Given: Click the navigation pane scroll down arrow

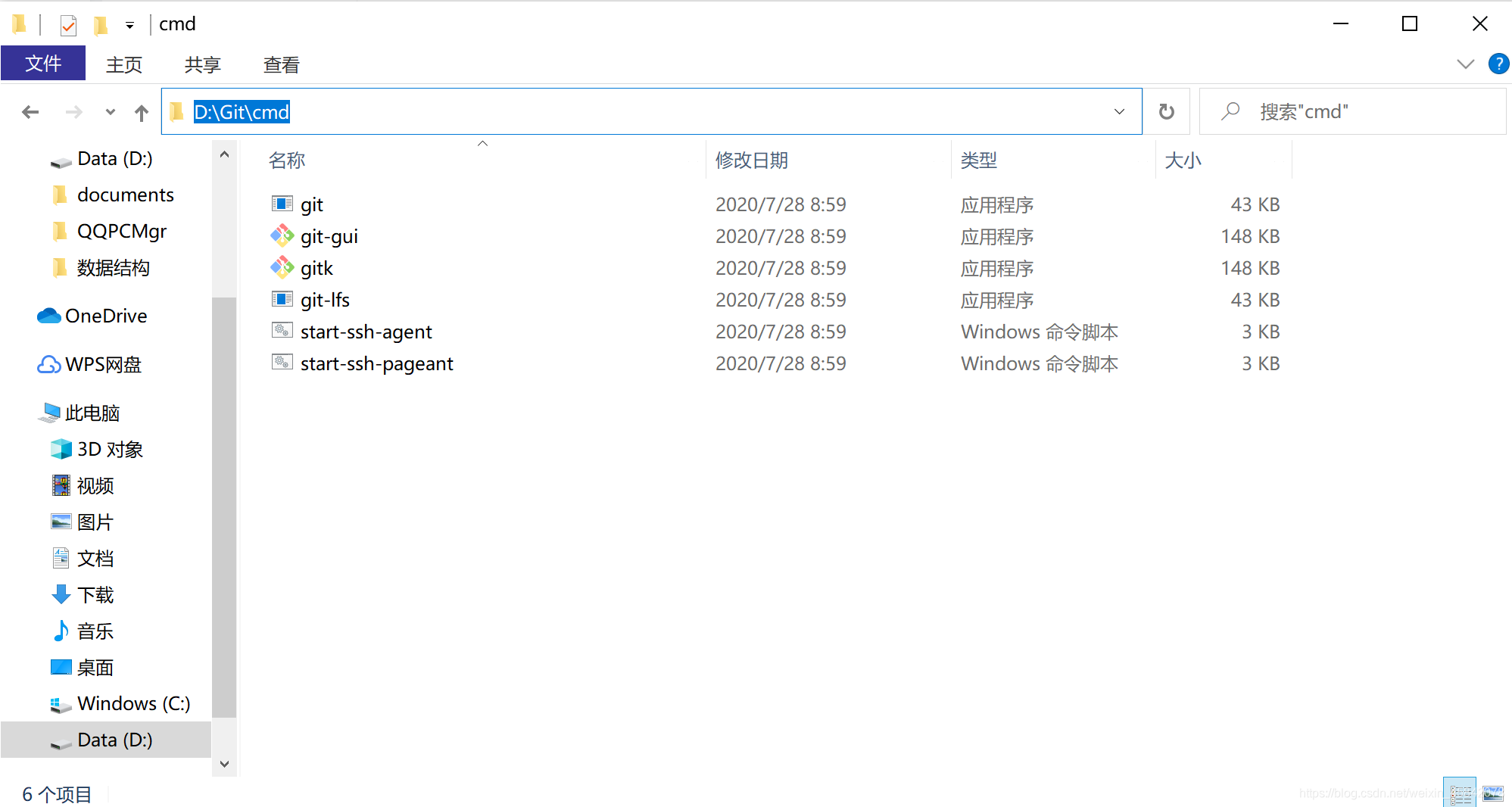Looking at the screenshot, I should (x=224, y=763).
